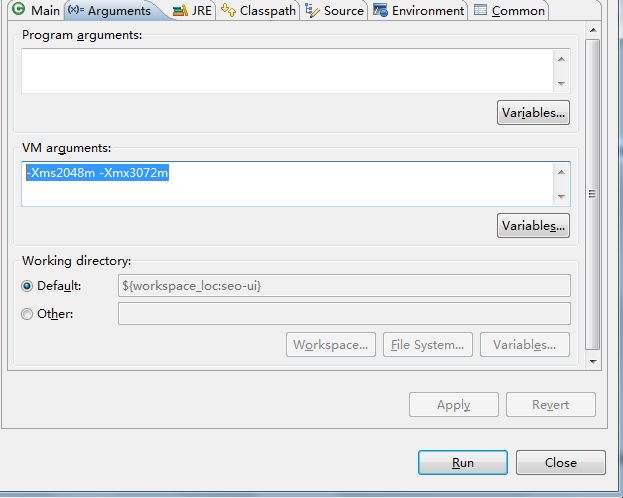Click the JRE books icon

[x=180, y=10]
